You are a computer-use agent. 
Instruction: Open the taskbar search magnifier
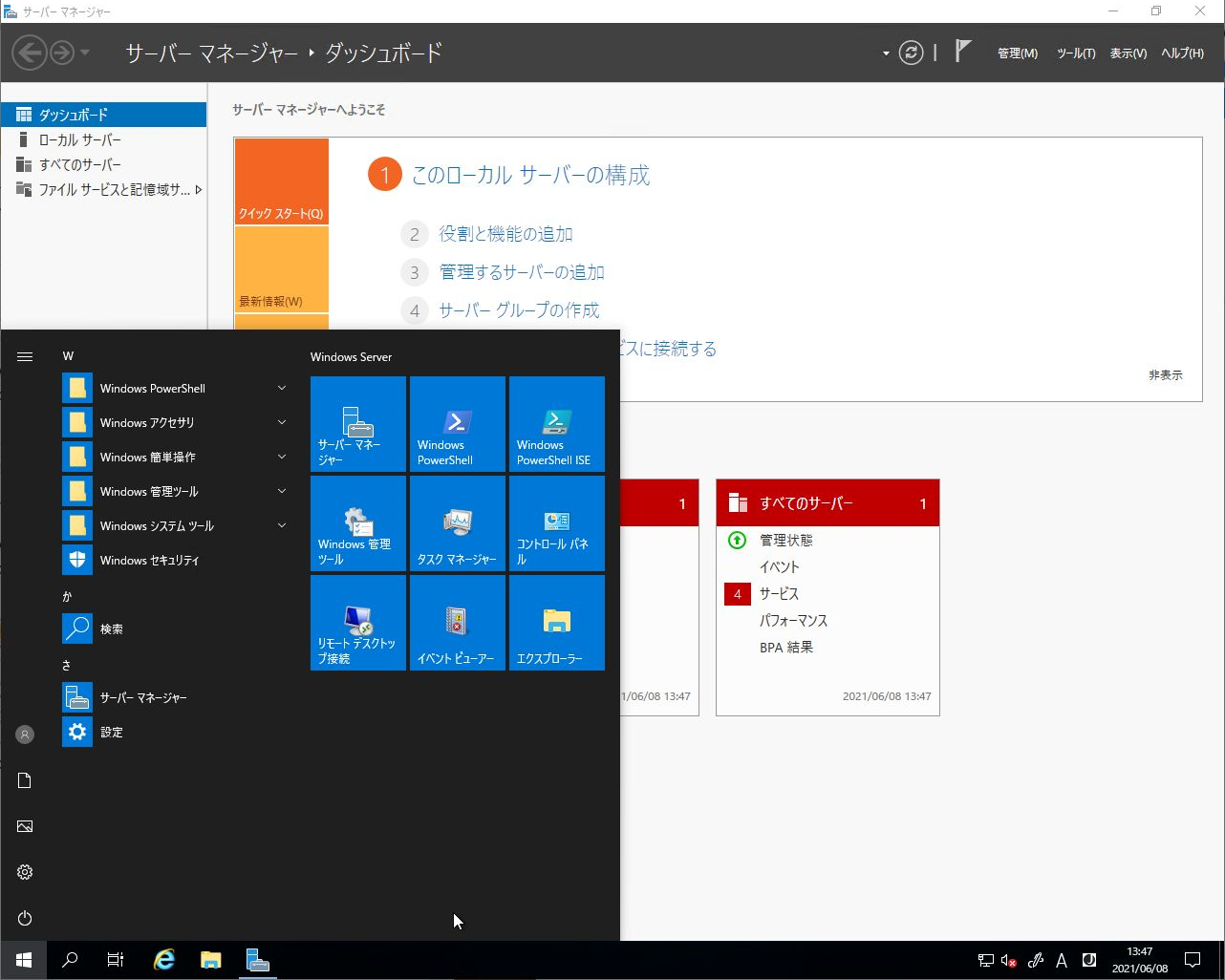[69, 960]
